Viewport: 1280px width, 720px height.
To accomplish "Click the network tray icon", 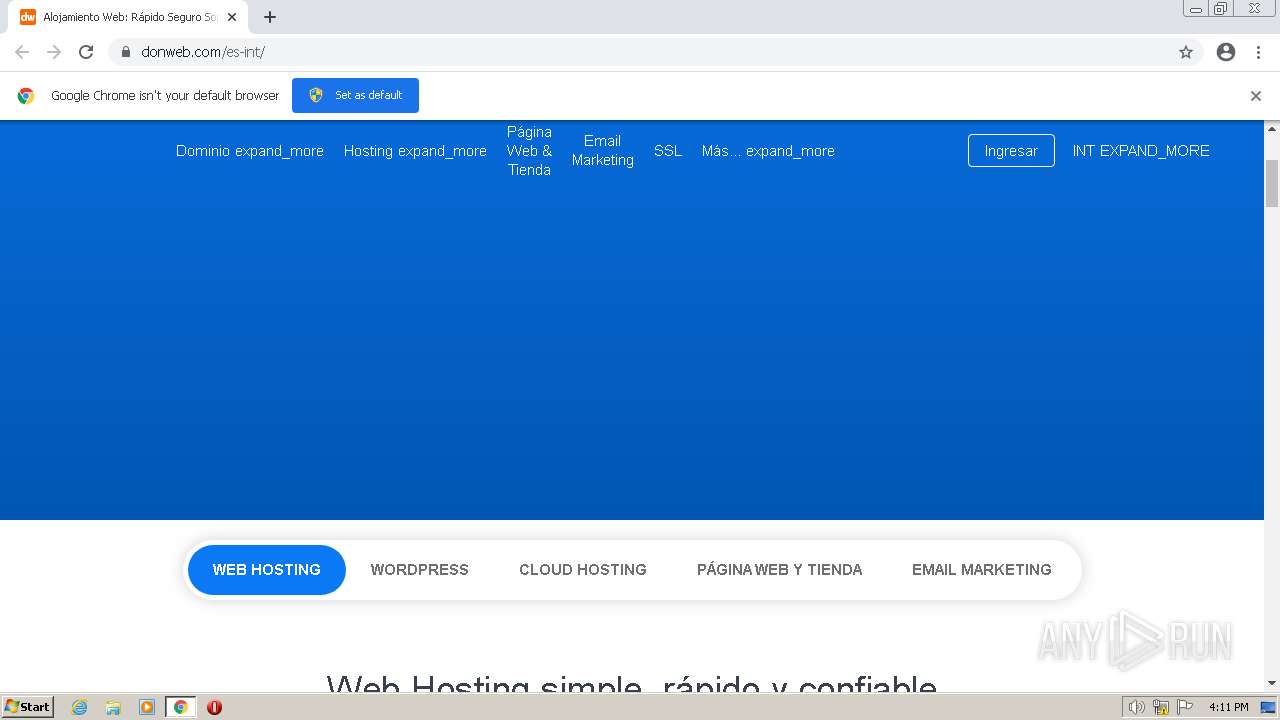I will coord(1161,707).
